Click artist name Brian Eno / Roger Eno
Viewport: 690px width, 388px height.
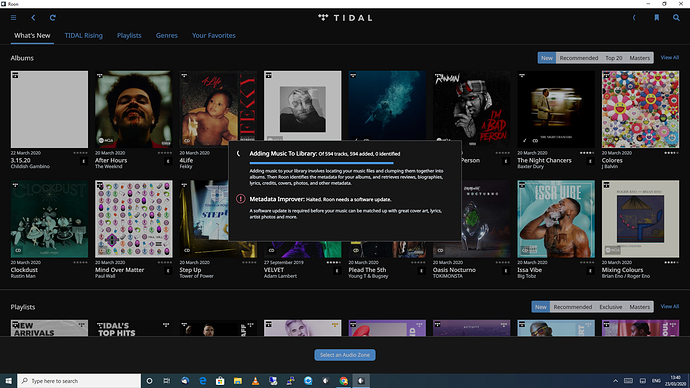626,276
